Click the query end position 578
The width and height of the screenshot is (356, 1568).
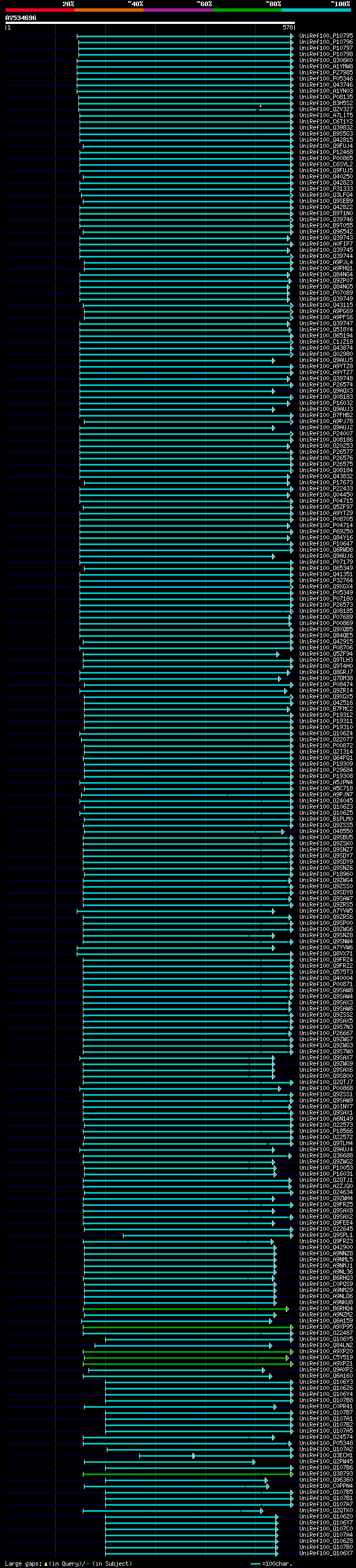point(287,27)
